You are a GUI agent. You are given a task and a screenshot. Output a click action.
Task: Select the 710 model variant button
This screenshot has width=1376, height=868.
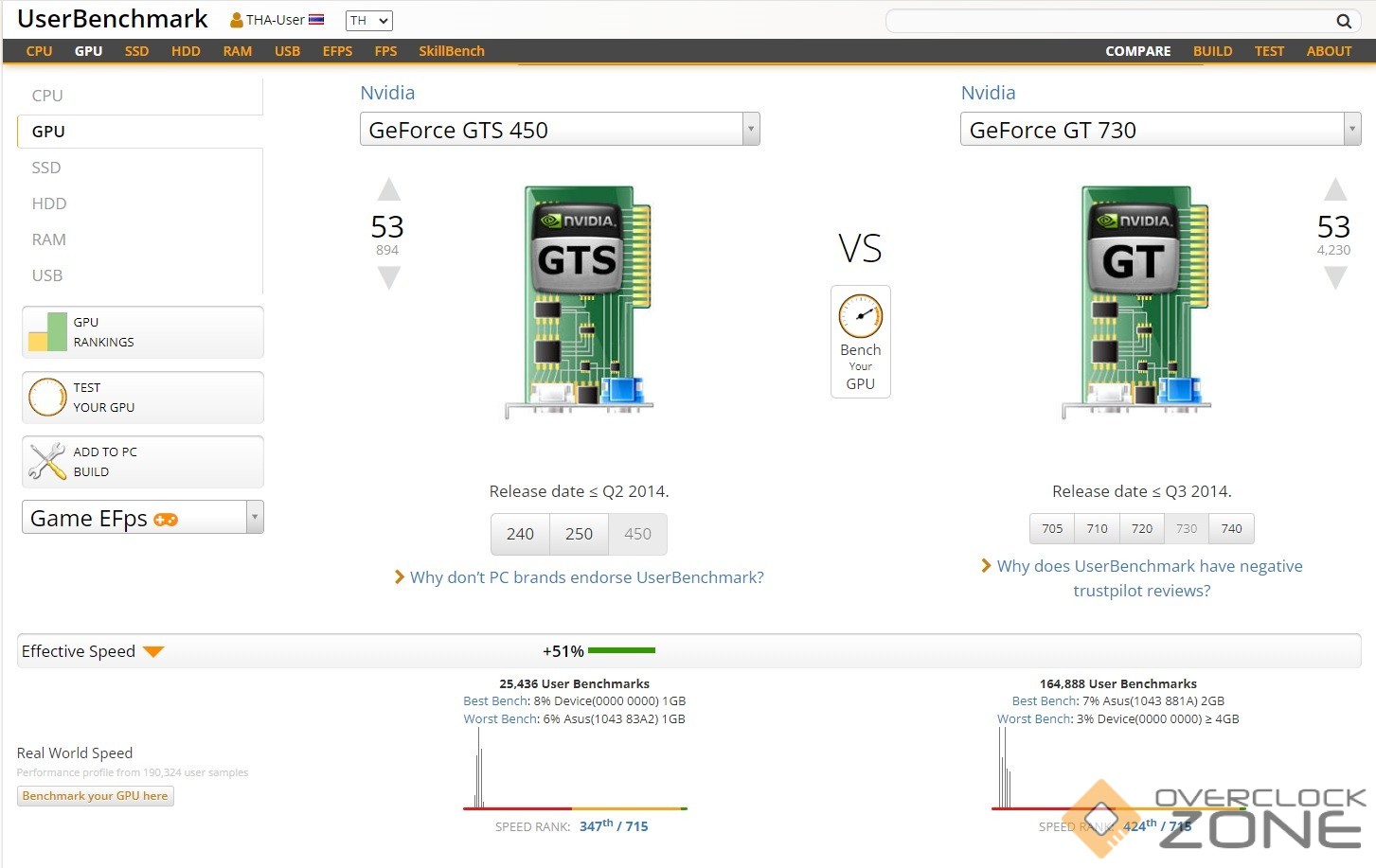pyautogui.click(x=1097, y=528)
